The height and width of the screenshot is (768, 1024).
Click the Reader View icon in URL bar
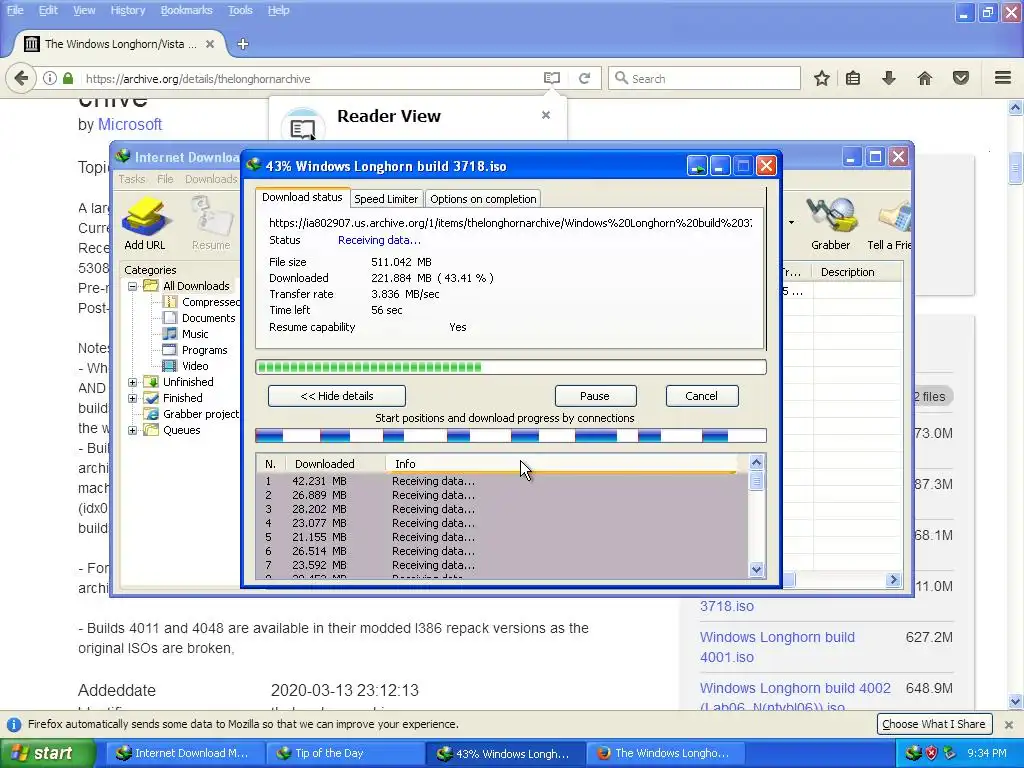[x=552, y=78]
